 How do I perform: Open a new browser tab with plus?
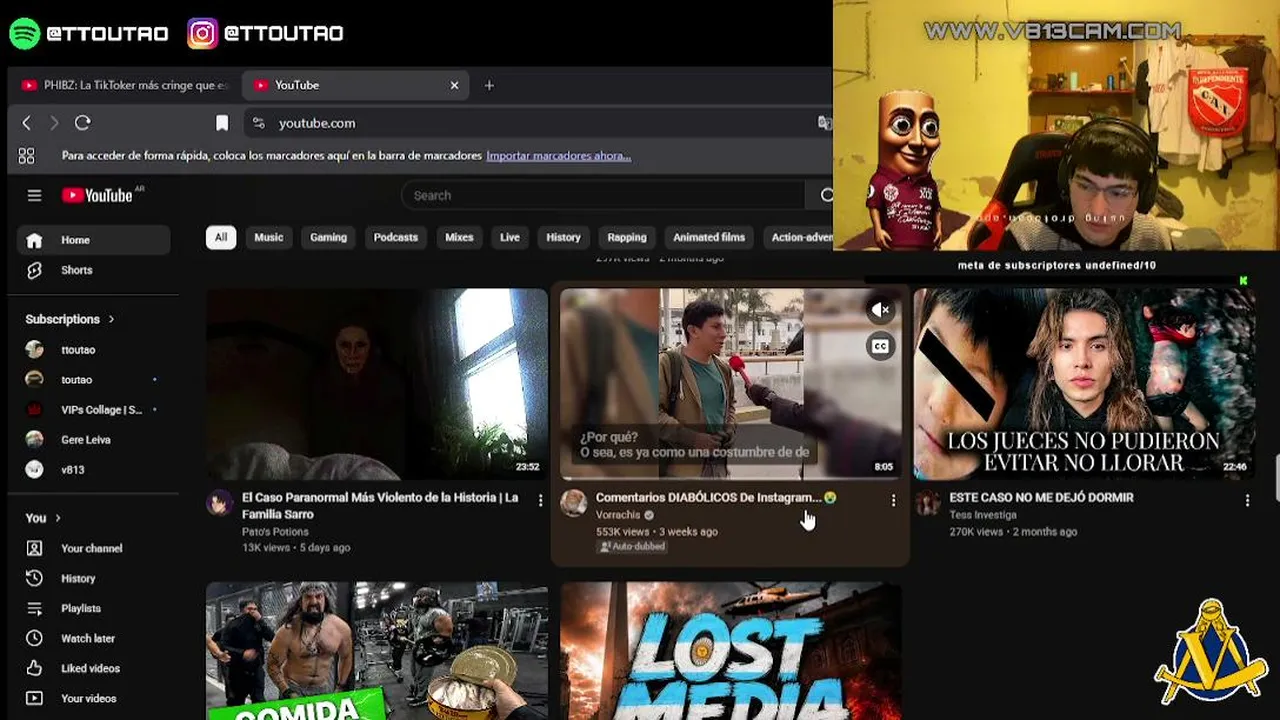click(489, 85)
